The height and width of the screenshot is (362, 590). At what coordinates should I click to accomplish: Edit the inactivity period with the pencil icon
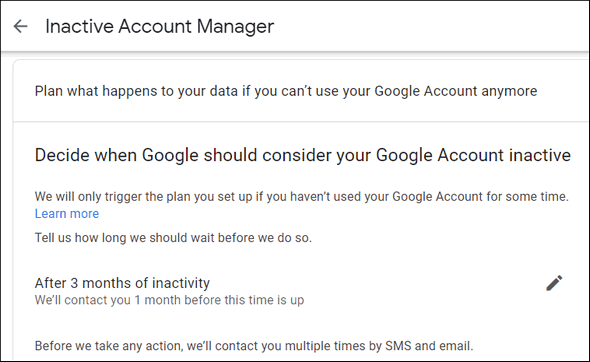point(554,283)
